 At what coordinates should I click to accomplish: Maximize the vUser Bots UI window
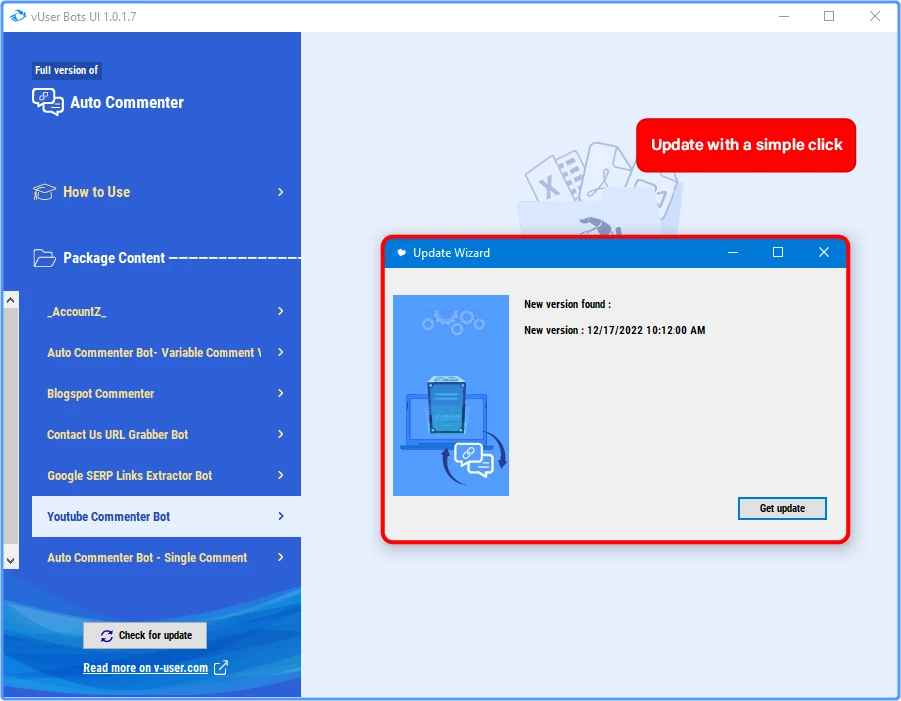pyautogui.click(x=829, y=16)
